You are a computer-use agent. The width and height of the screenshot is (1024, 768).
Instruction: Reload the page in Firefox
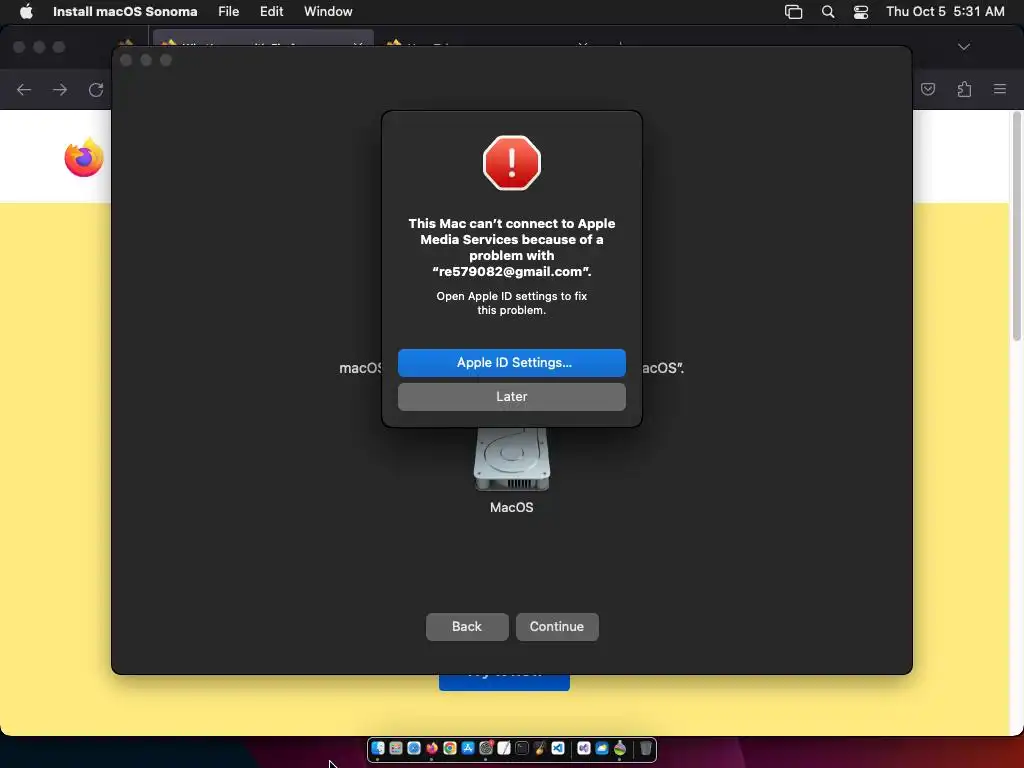pyautogui.click(x=96, y=89)
